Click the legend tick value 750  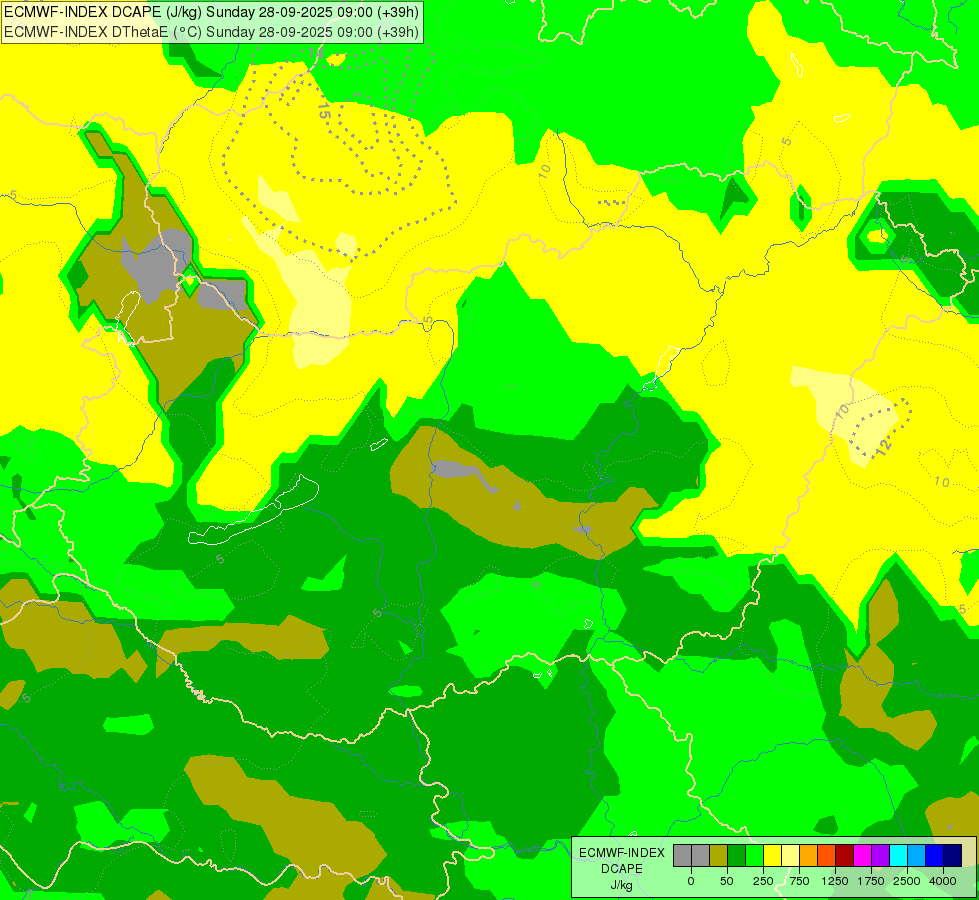[799, 881]
